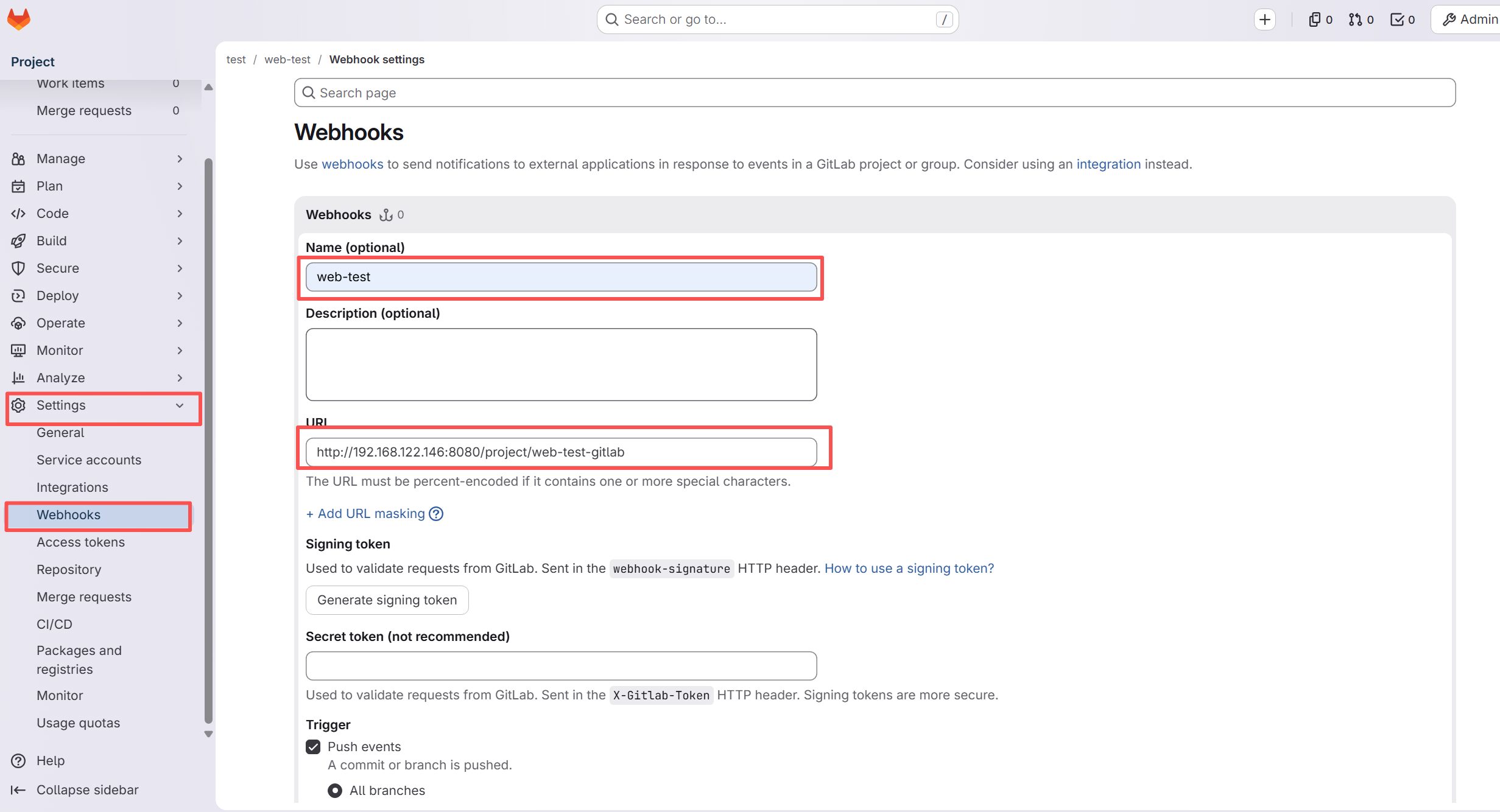Screen dimensions: 1500x812
Task: Open Access tokens settings
Action: point(80,542)
